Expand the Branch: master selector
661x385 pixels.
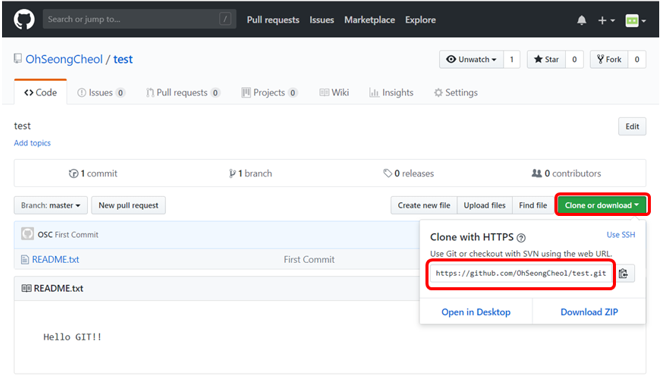[51, 205]
